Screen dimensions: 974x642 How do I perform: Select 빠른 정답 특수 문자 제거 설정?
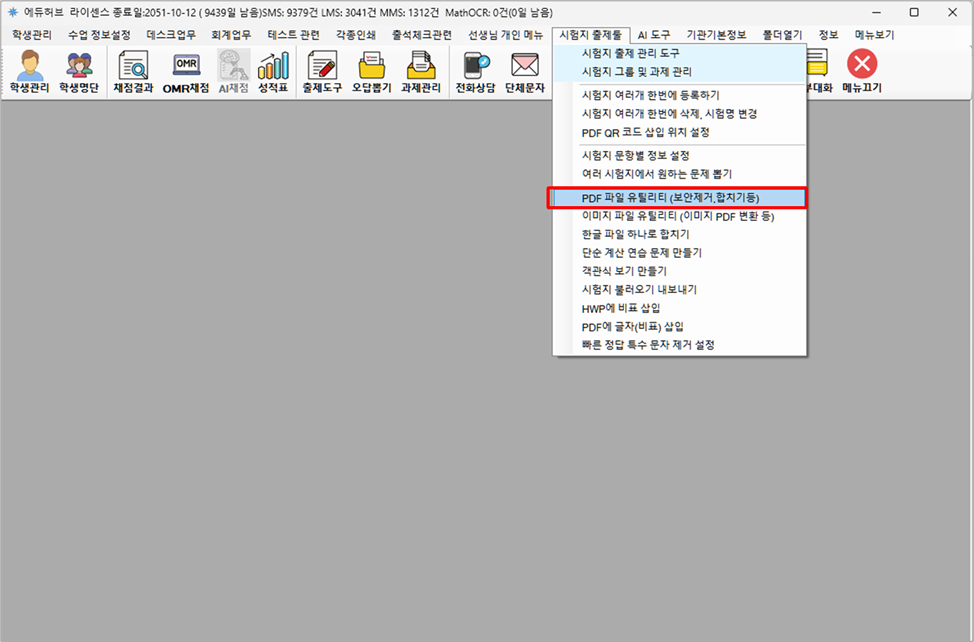[648, 345]
